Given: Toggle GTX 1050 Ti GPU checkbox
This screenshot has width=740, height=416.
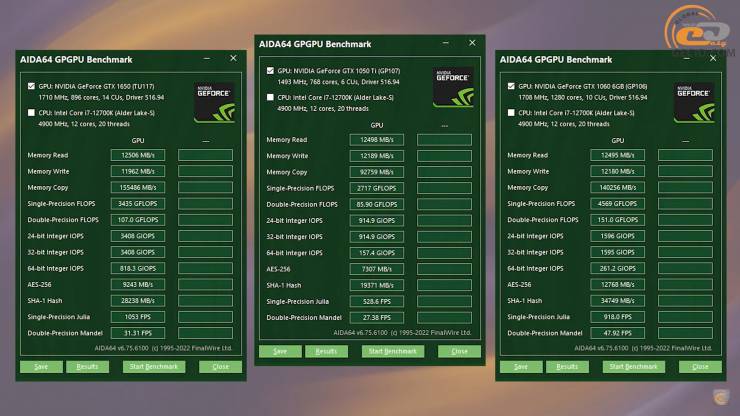Looking at the screenshot, I should pos(270,70).
